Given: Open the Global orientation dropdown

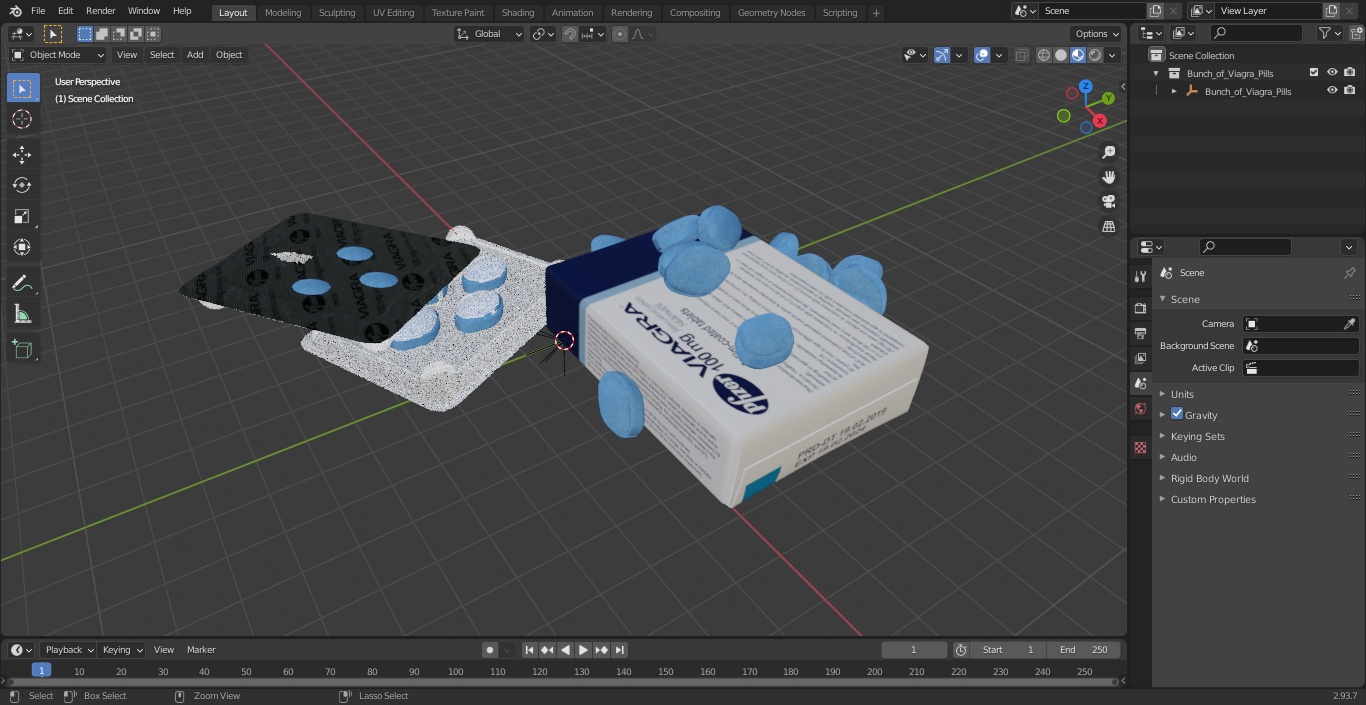Looking at the screenshot, I should (x=489, y=34).
